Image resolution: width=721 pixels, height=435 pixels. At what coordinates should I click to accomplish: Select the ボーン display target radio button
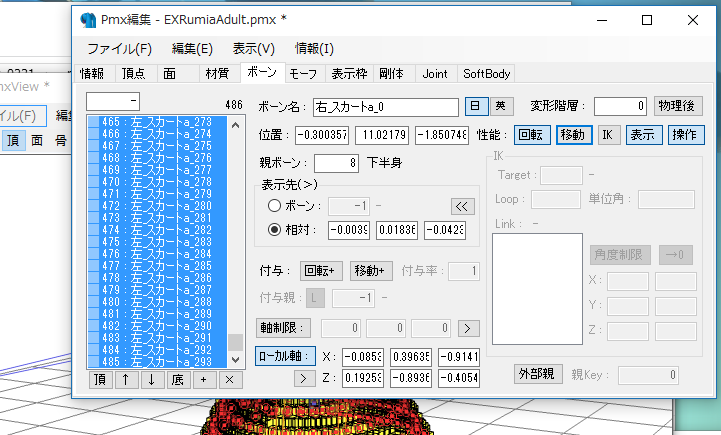275,206
